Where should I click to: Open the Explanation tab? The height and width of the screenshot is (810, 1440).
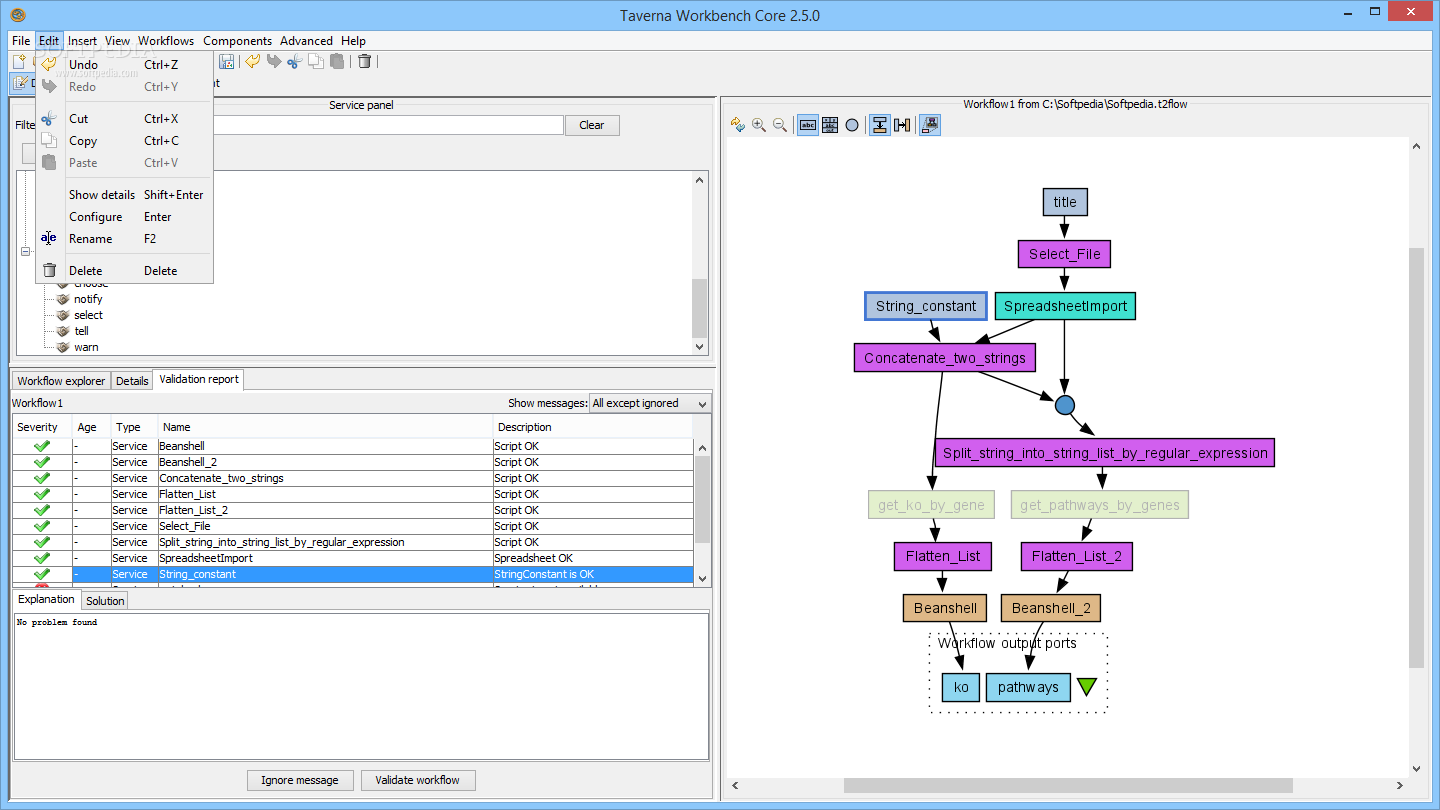point(47,599)
